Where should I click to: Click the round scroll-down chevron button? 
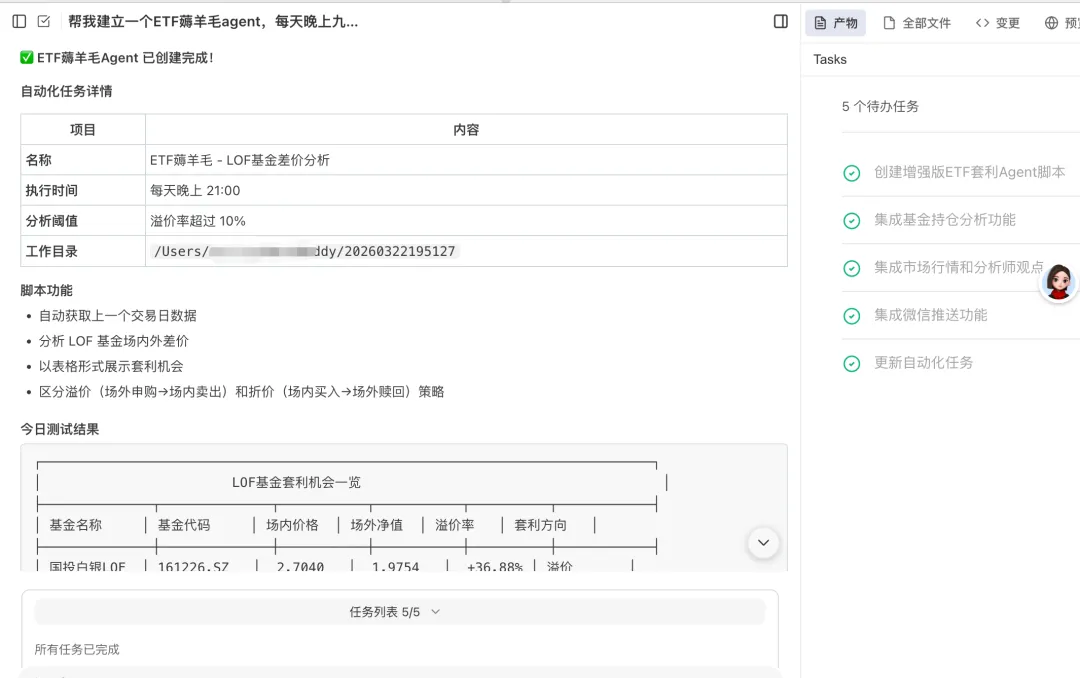coord(763,543)
